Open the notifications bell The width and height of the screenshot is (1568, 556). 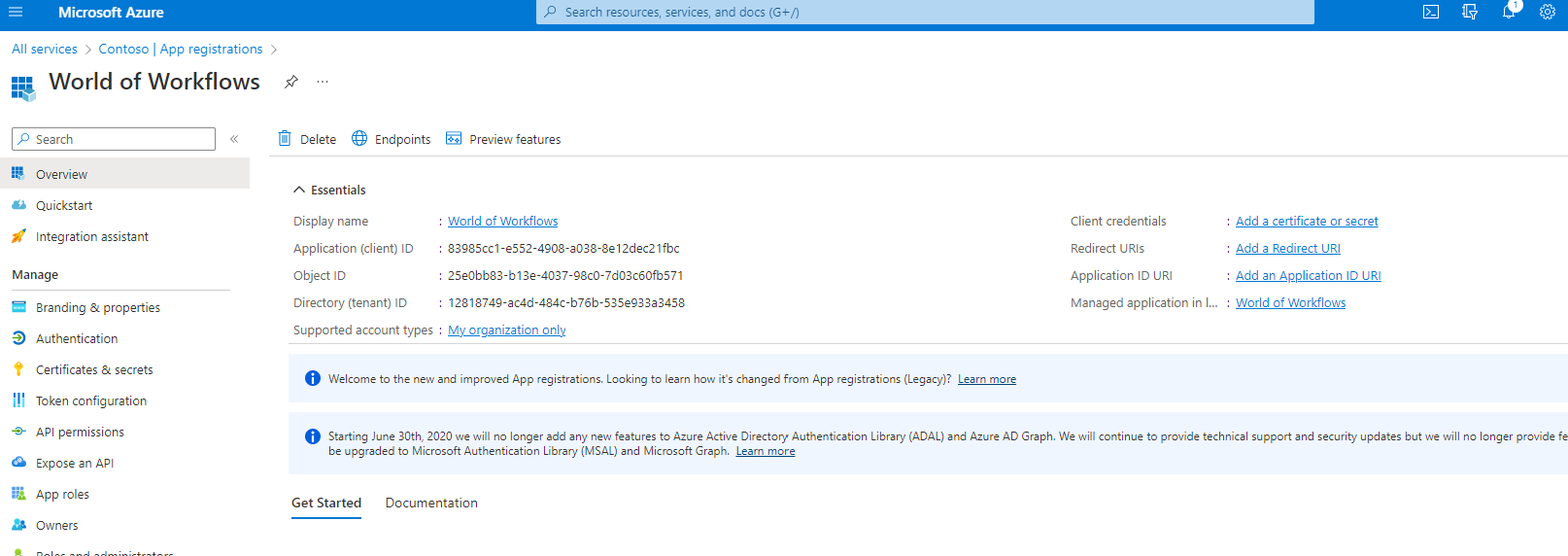coord(1509,13)
